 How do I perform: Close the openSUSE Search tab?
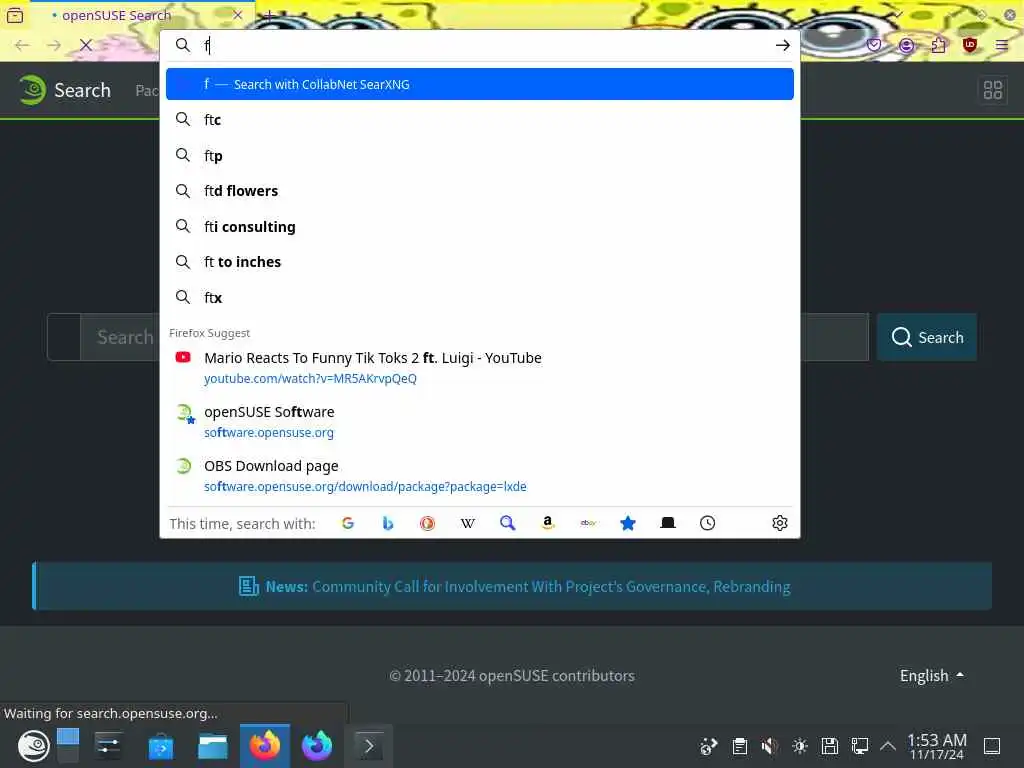(x=238, y=15)
